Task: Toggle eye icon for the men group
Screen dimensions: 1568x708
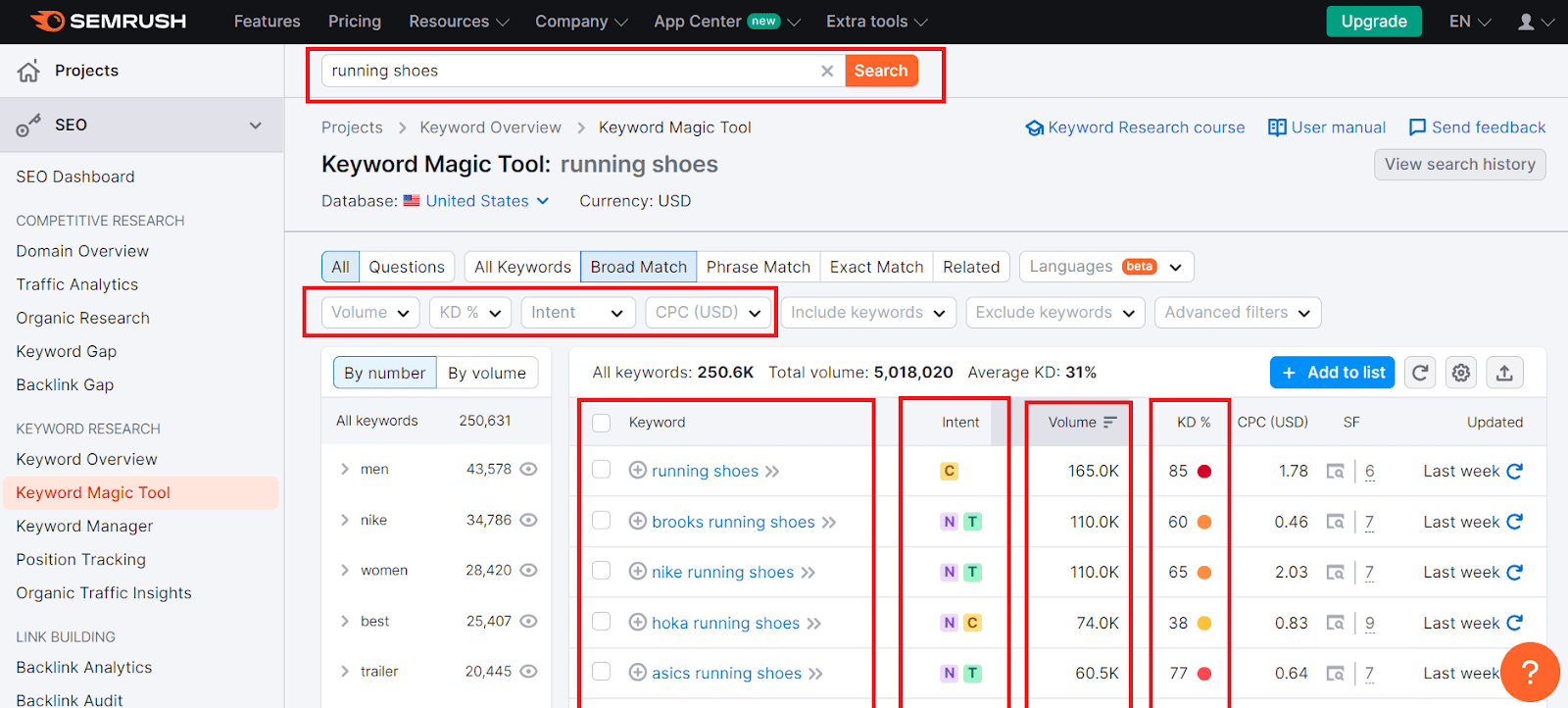Action: point(528,470)
